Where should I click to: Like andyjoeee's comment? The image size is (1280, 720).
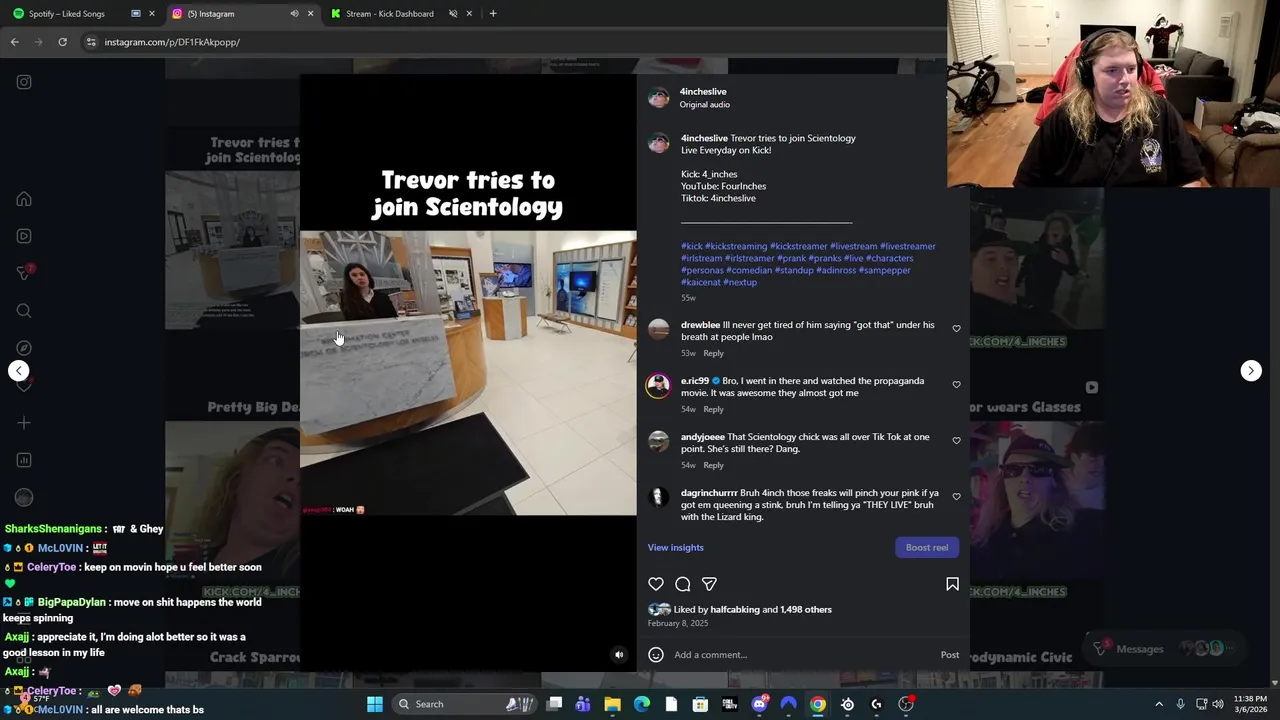pyautogui.click(x=956, y=441)
